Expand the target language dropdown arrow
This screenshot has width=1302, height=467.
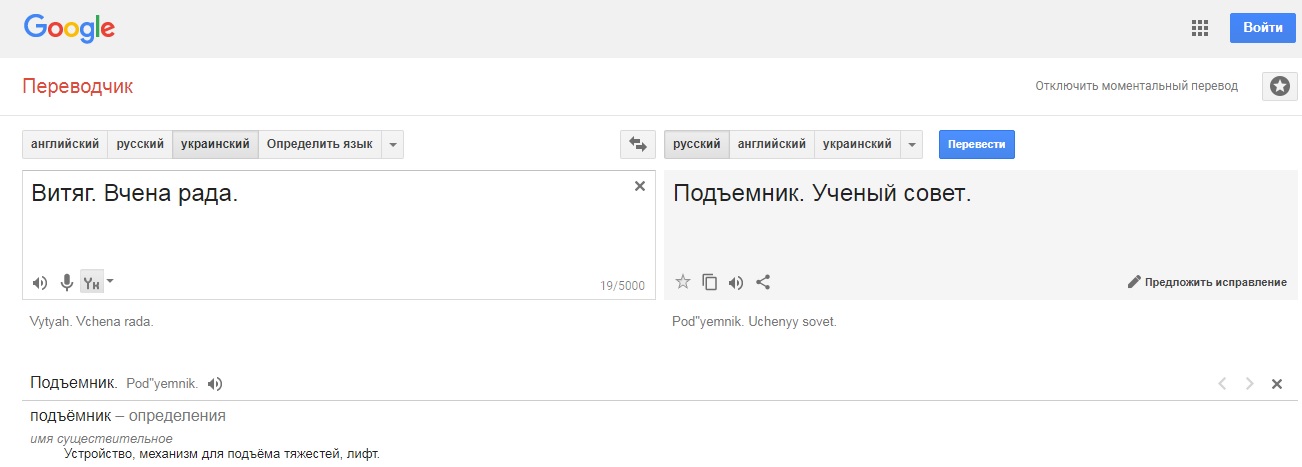click(x=911, y=144)
